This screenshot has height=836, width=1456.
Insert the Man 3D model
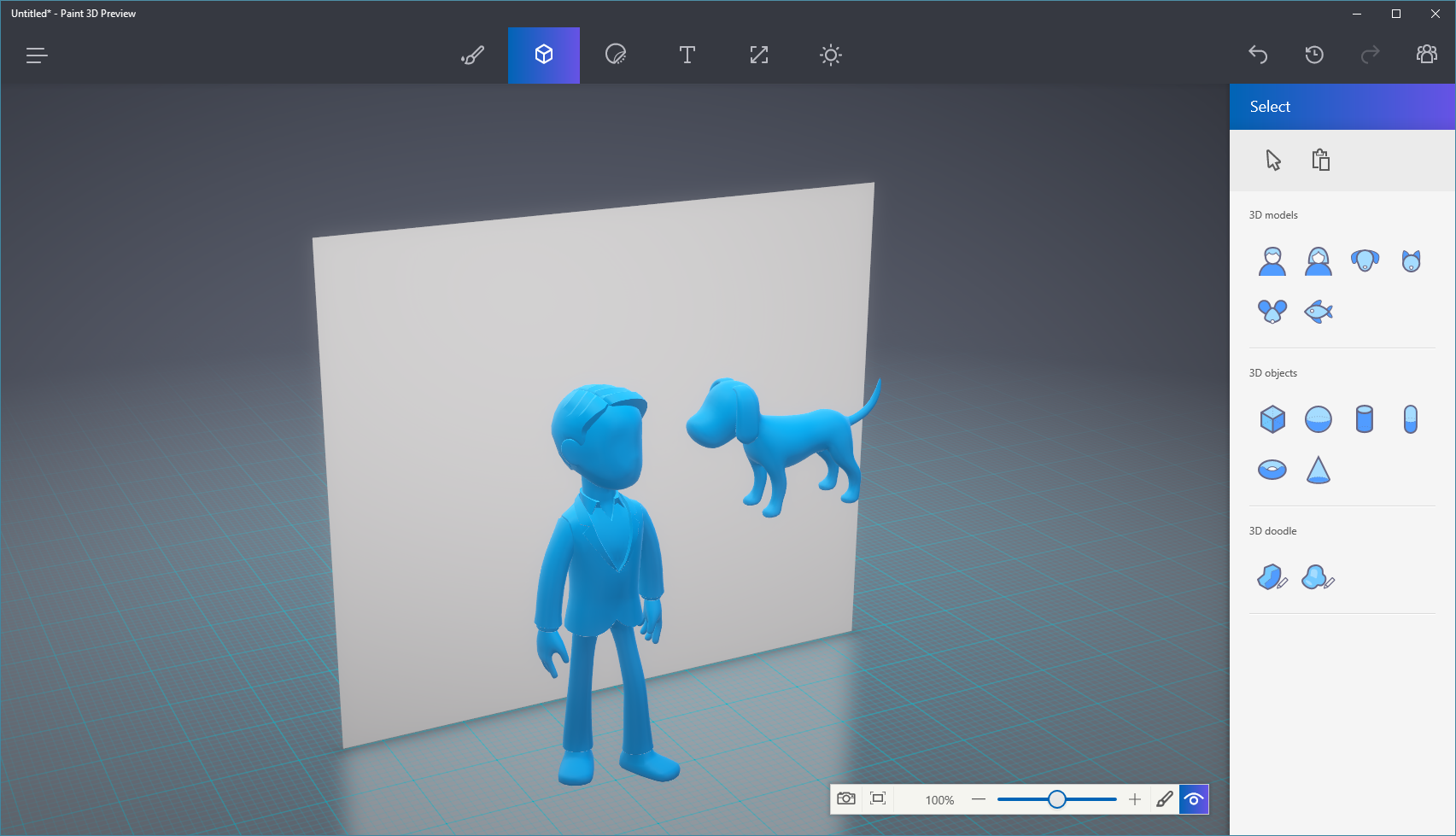pos(1272,260)
